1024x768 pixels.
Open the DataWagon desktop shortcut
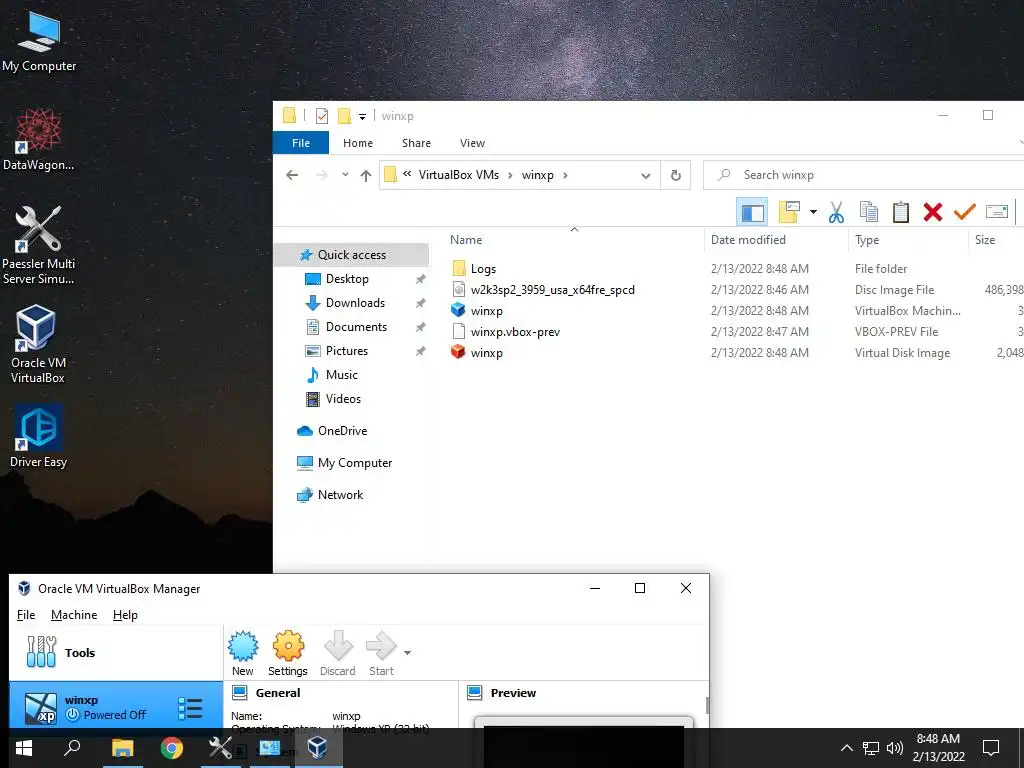(39, 140)
